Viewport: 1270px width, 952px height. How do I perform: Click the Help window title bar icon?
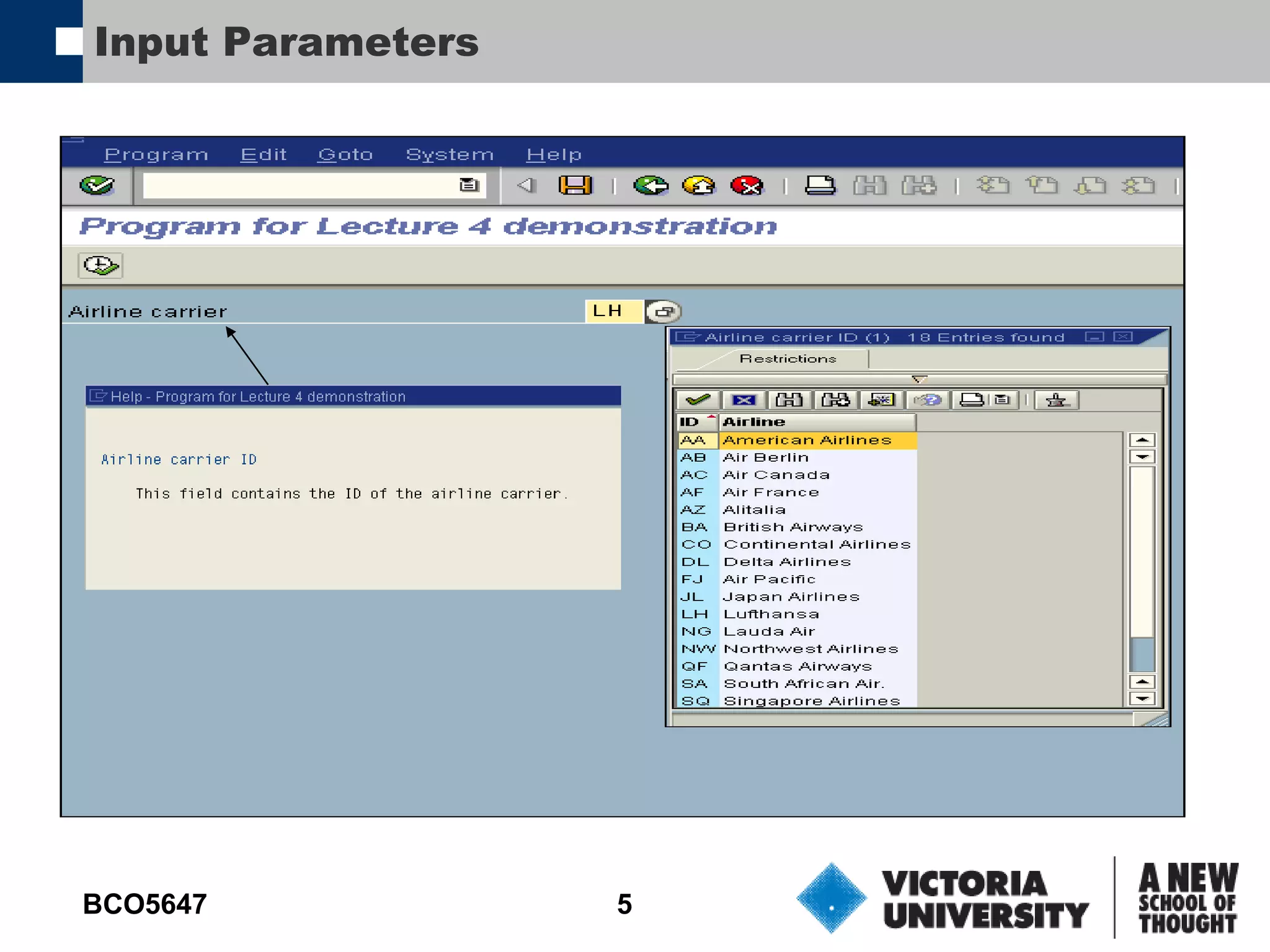[x=99, y=395]
